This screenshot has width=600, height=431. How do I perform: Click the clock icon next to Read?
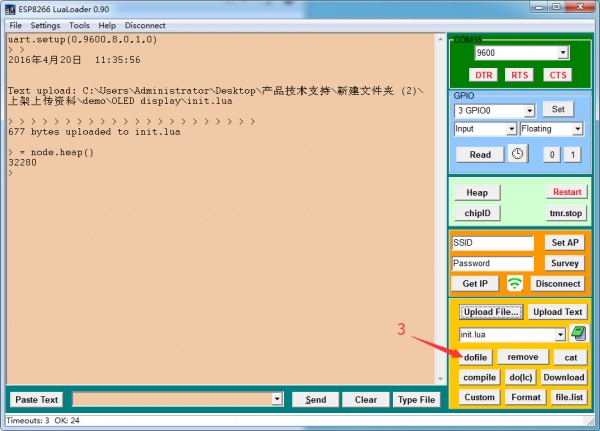click(x=518, y=154)
